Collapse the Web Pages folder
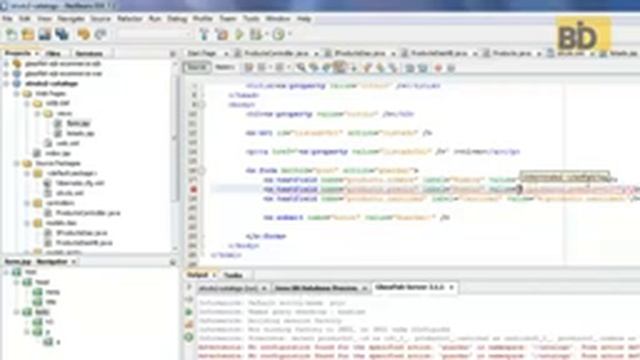This screenshot has width=640, height=360. pyautogui.click(x=16, y=93)
